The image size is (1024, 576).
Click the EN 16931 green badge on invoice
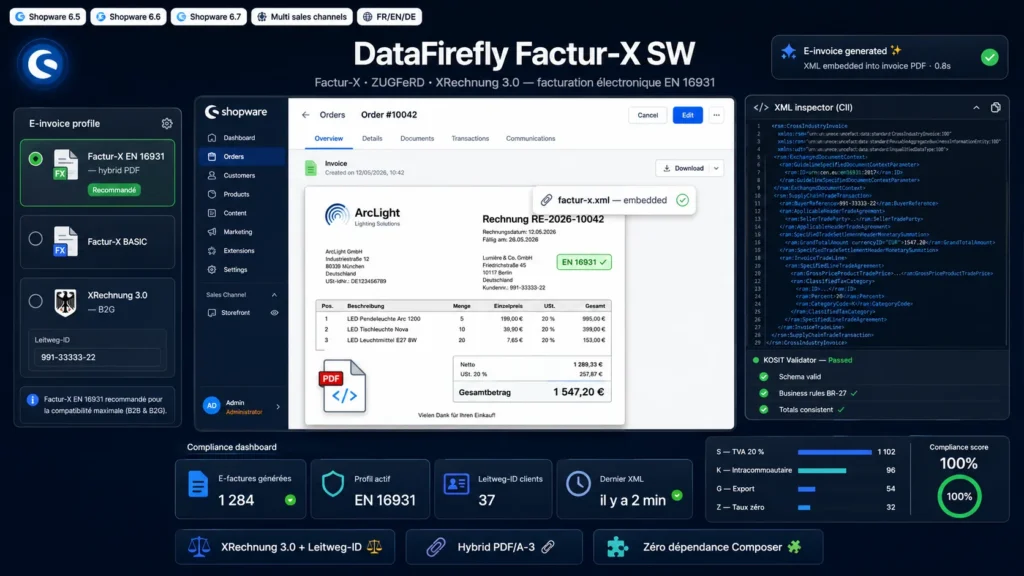pos(584,262)
